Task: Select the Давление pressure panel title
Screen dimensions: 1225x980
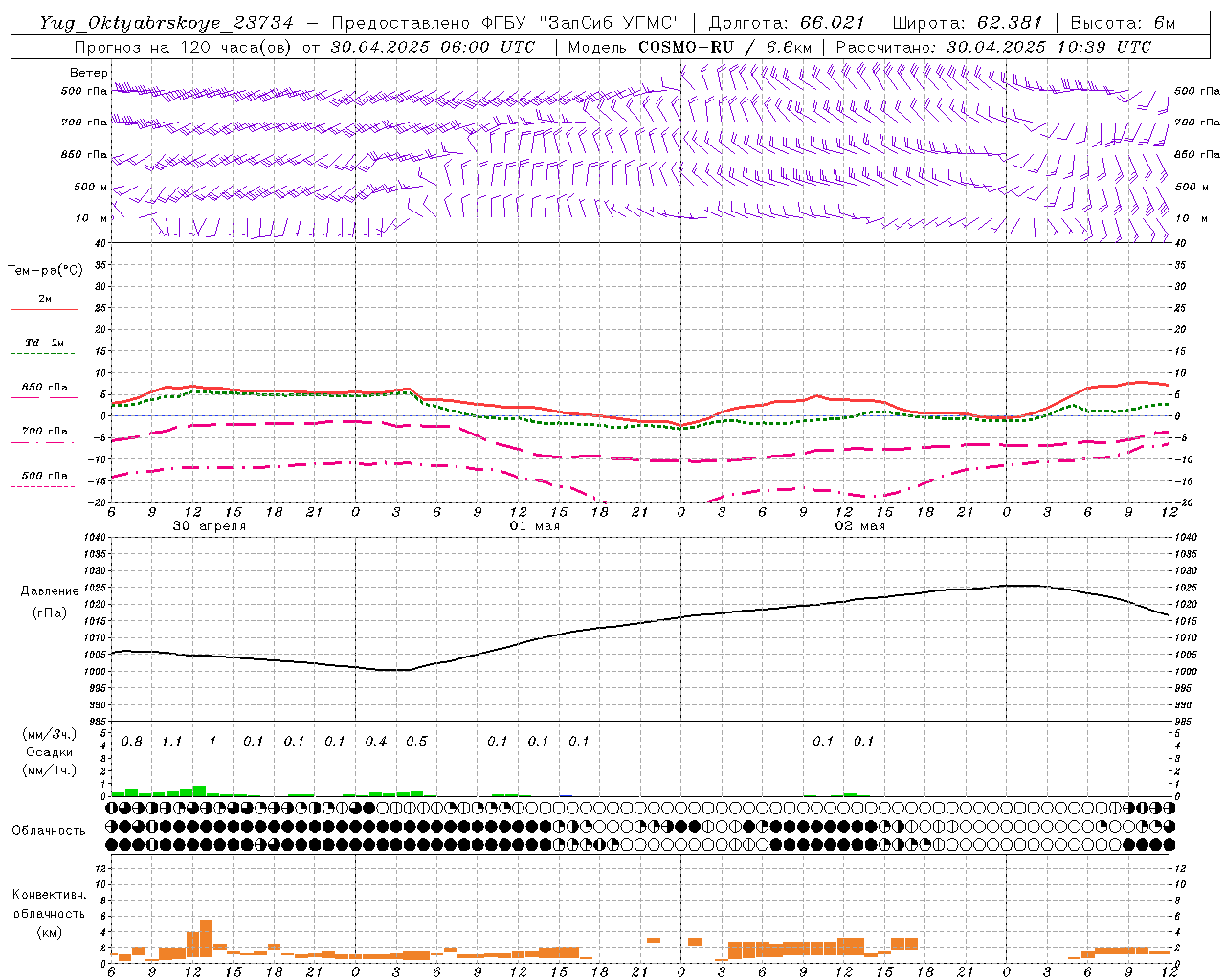Action: click(50, 591)
